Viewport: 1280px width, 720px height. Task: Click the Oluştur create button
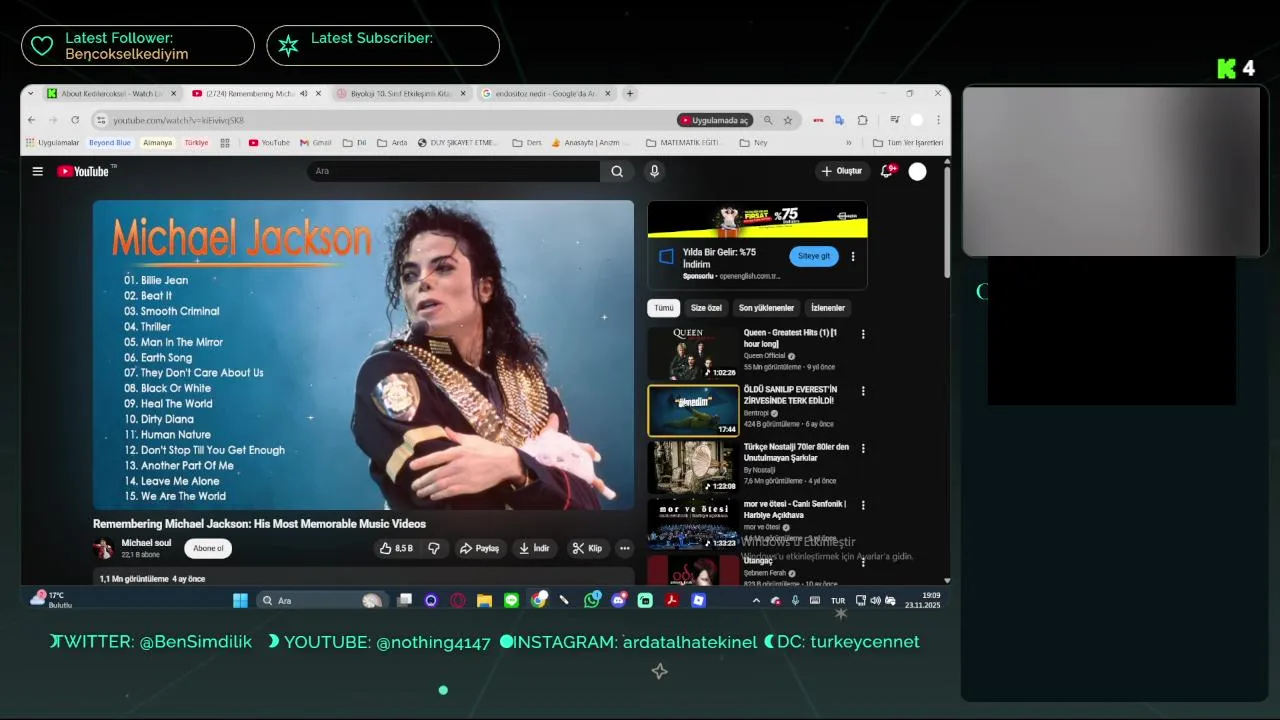tap(841, 171)
